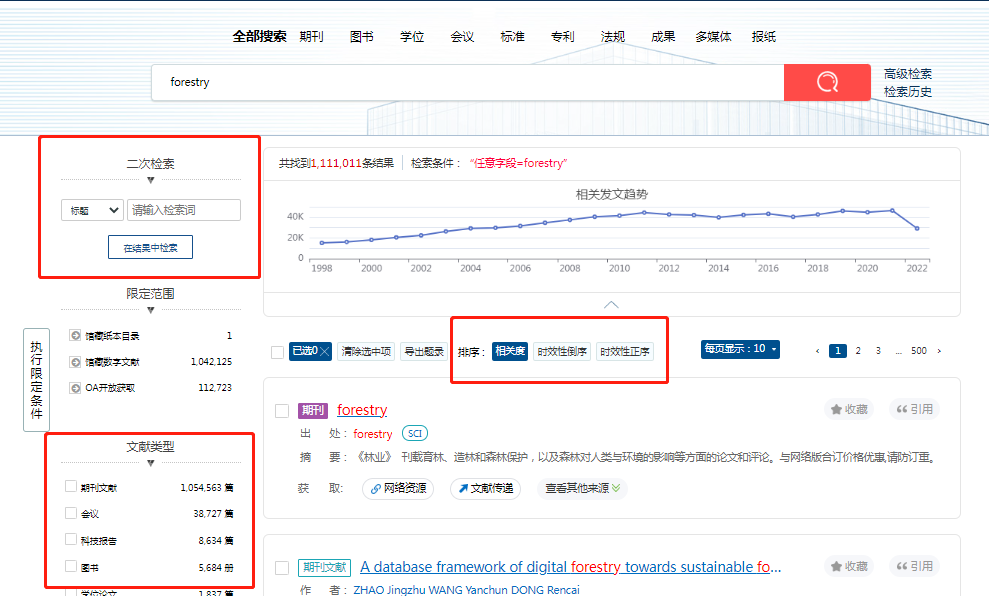Open the 标题 field dropdown in 二次检索
The image size is (989, 596).
click(x=92, y=210)
